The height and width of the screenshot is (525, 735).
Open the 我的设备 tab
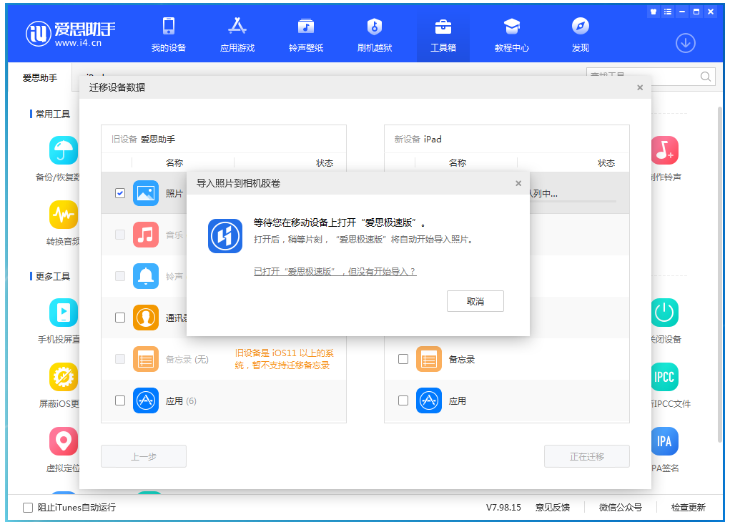[x=168, y=35]
